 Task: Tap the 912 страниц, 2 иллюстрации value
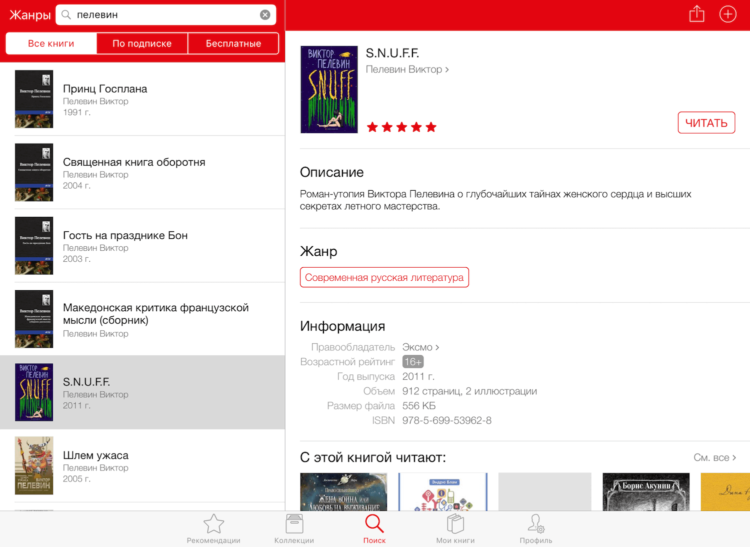pos(470,391)
